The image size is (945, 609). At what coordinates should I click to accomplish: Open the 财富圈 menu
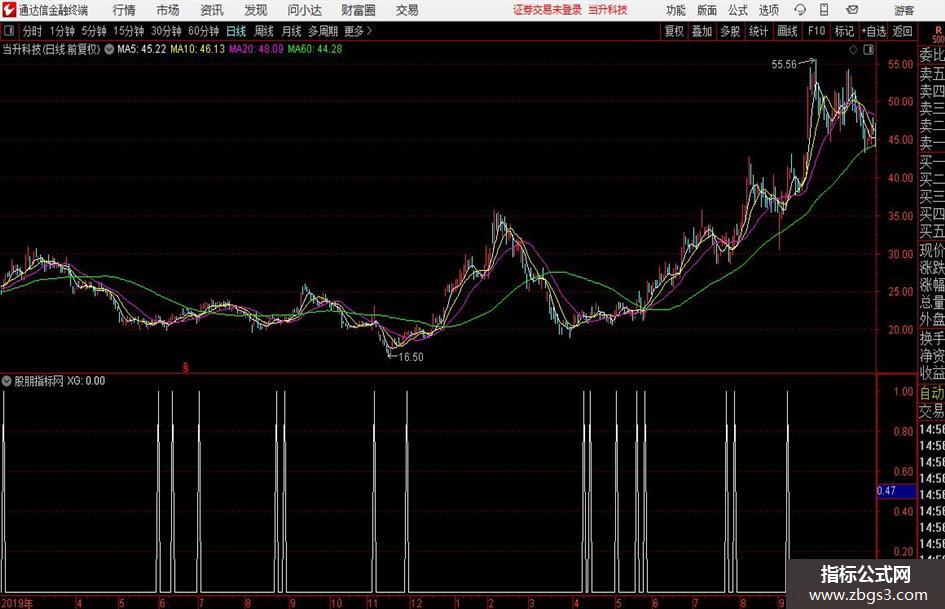pos(358,10)
